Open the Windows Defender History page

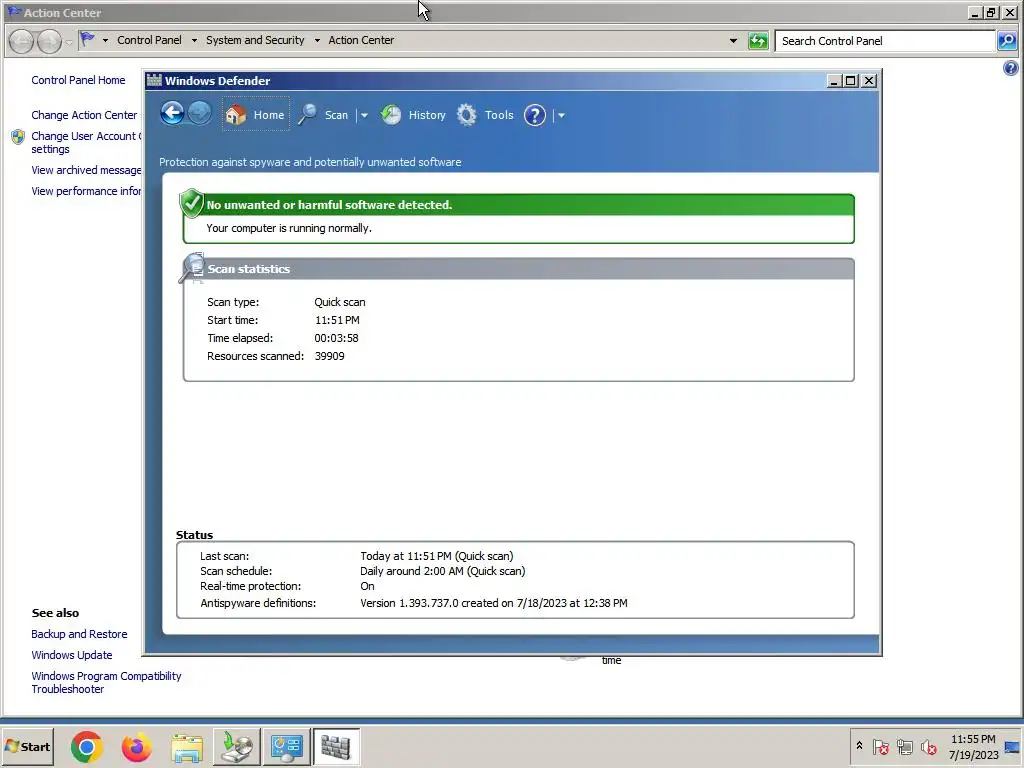413,115
